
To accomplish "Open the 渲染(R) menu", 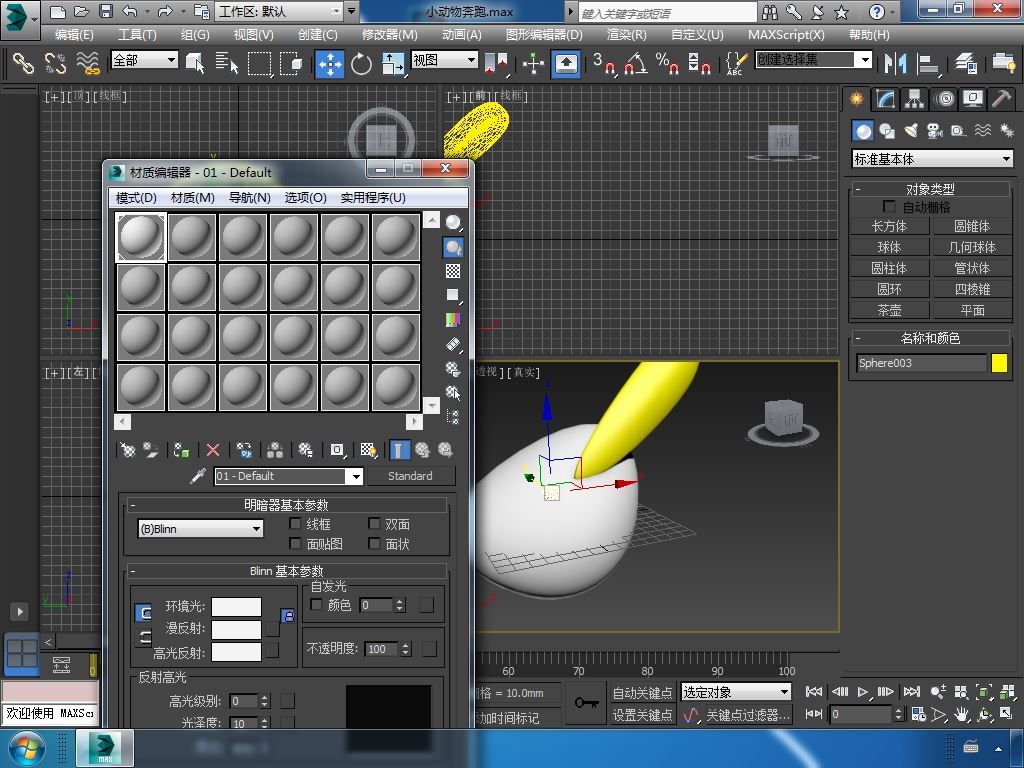I will (x=626, y=34).
